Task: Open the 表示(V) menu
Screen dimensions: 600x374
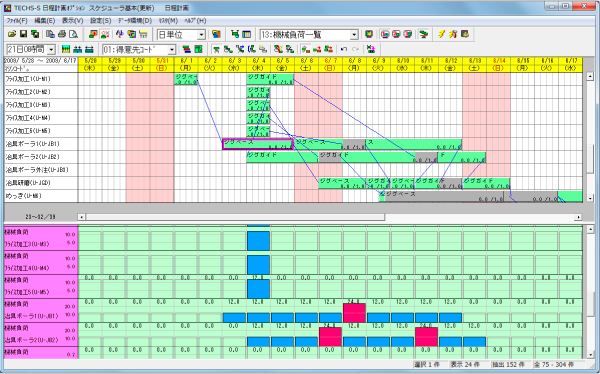Action: (x=73, y=21)
